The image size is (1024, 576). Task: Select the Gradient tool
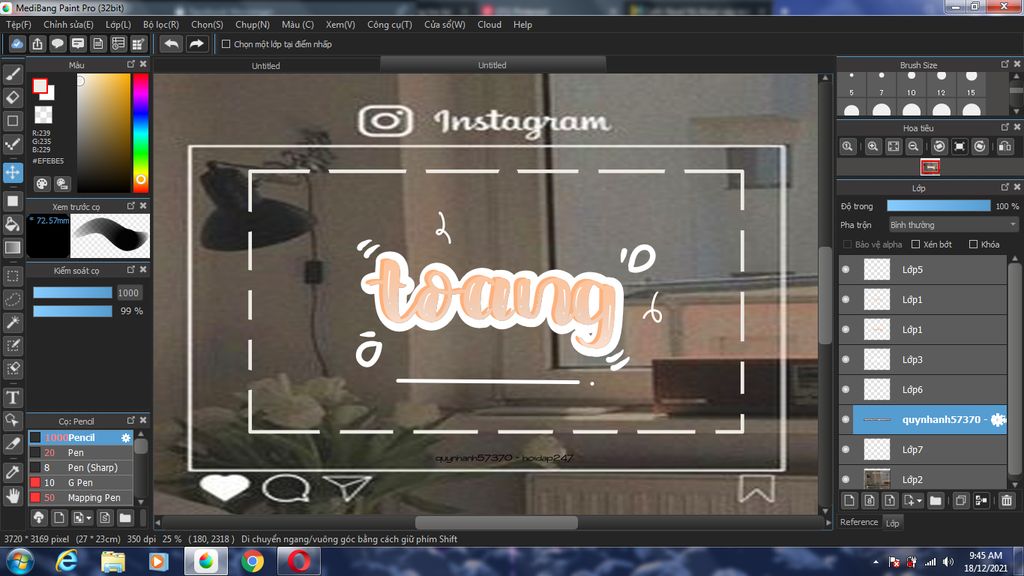(x=12, y=248)
